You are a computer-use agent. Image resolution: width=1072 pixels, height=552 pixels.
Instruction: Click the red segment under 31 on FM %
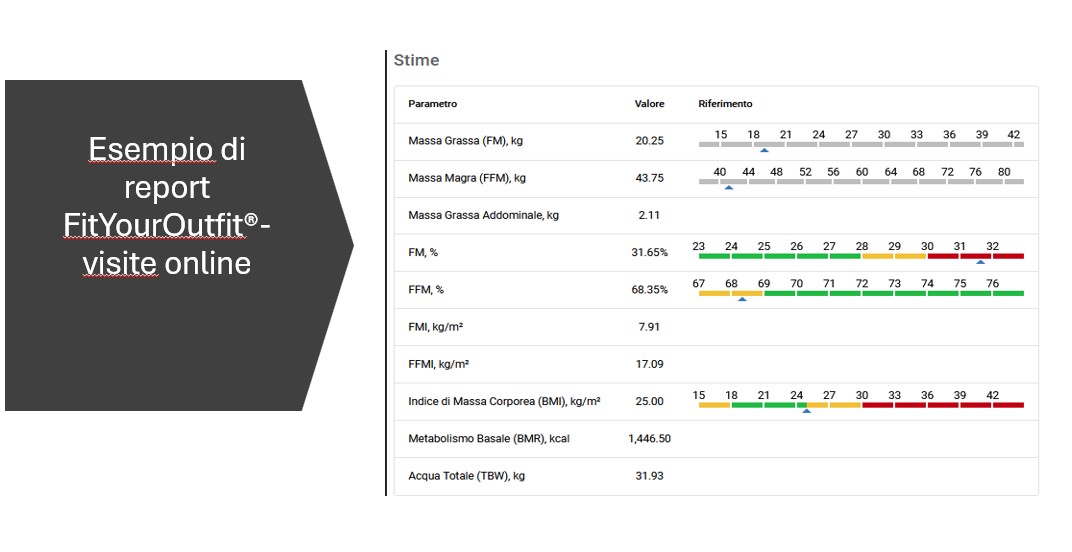975,257
